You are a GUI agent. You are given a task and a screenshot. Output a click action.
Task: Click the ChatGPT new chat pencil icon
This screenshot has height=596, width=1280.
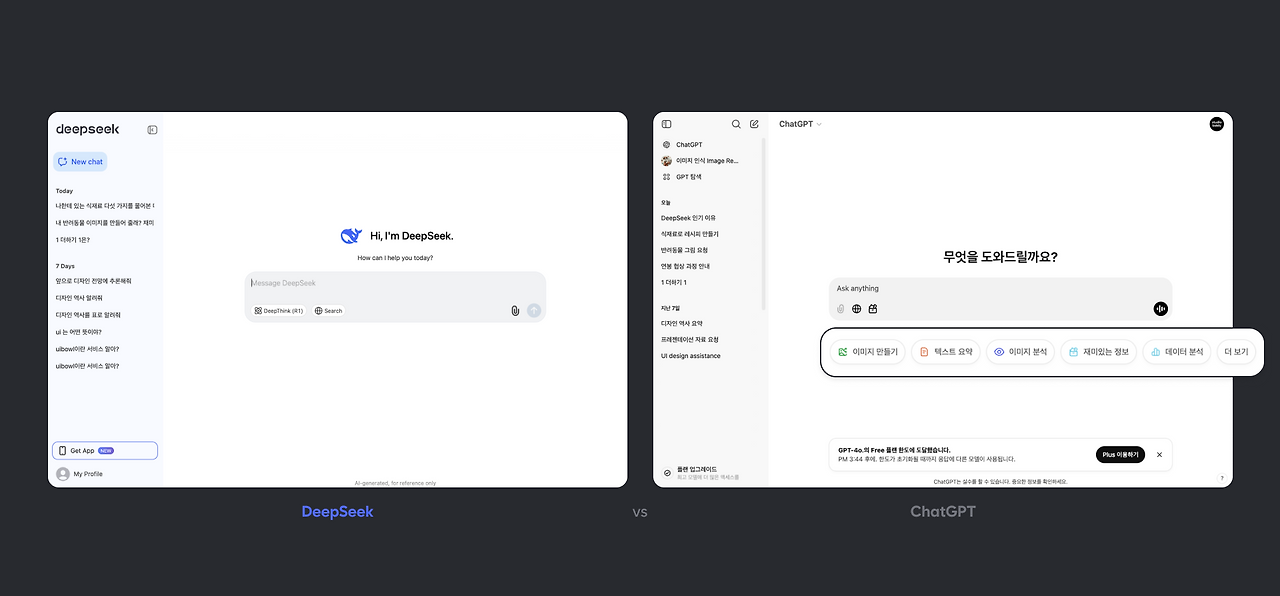tap(755, 124)
